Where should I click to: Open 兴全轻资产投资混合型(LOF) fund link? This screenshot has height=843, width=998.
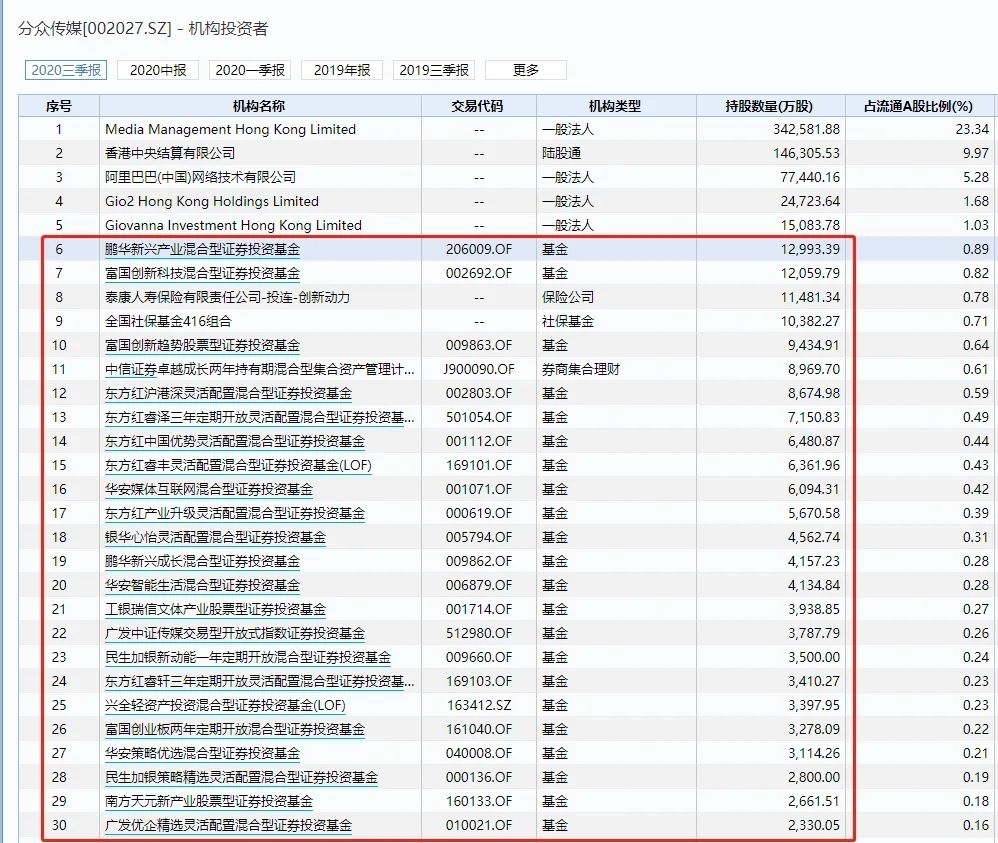click(225, 705)
